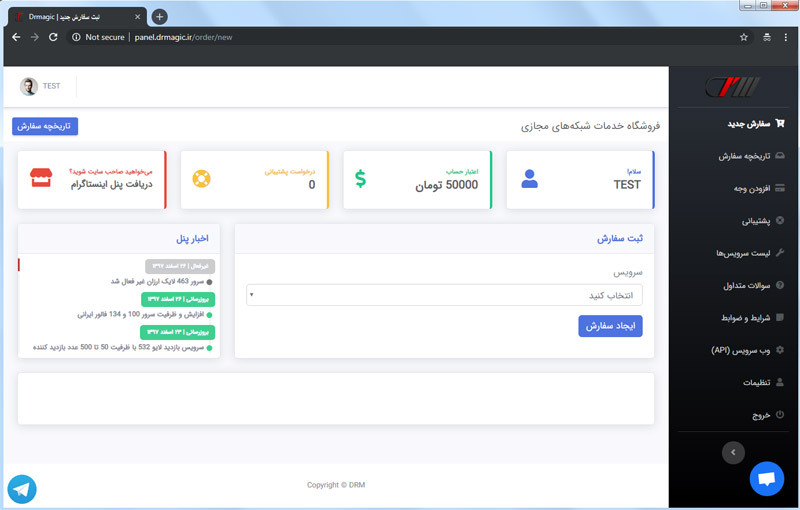
Task: Click the Drmagic logo in sidebar
Action: pyautogui.click(x=733, y=87)
